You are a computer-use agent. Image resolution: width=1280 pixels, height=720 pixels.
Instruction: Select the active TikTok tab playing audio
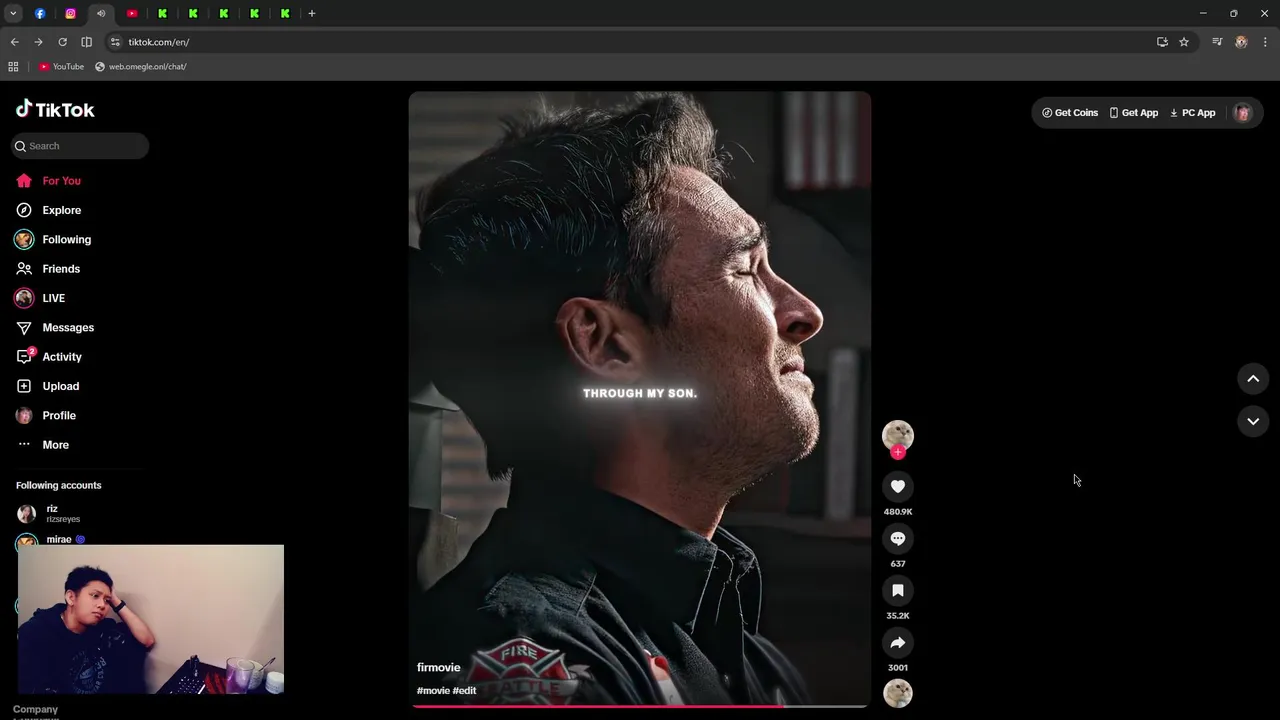click(x=101, y=13)
